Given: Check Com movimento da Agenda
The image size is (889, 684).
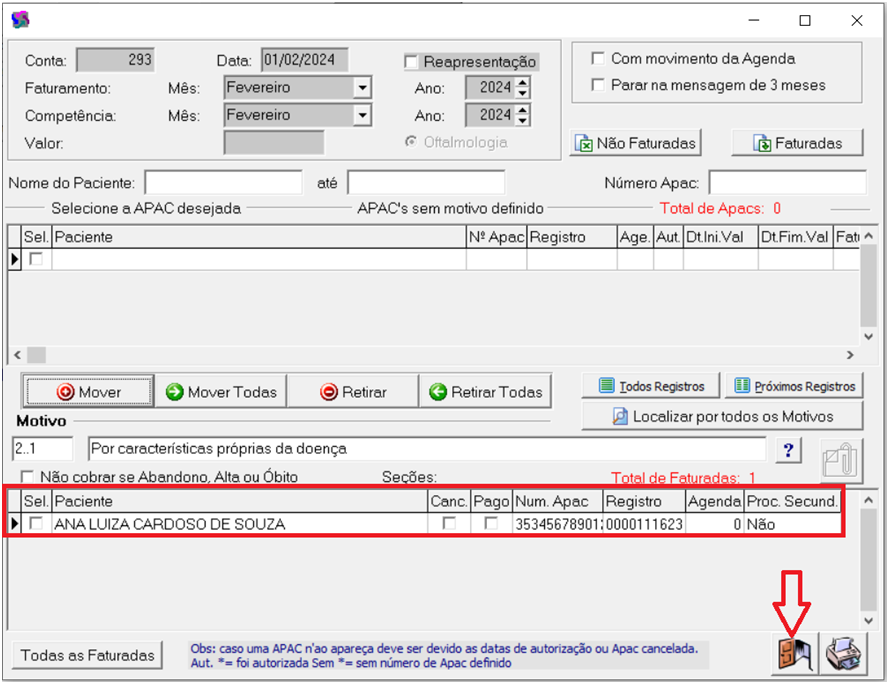Looking at the screenshot, I should pos(598,58).
